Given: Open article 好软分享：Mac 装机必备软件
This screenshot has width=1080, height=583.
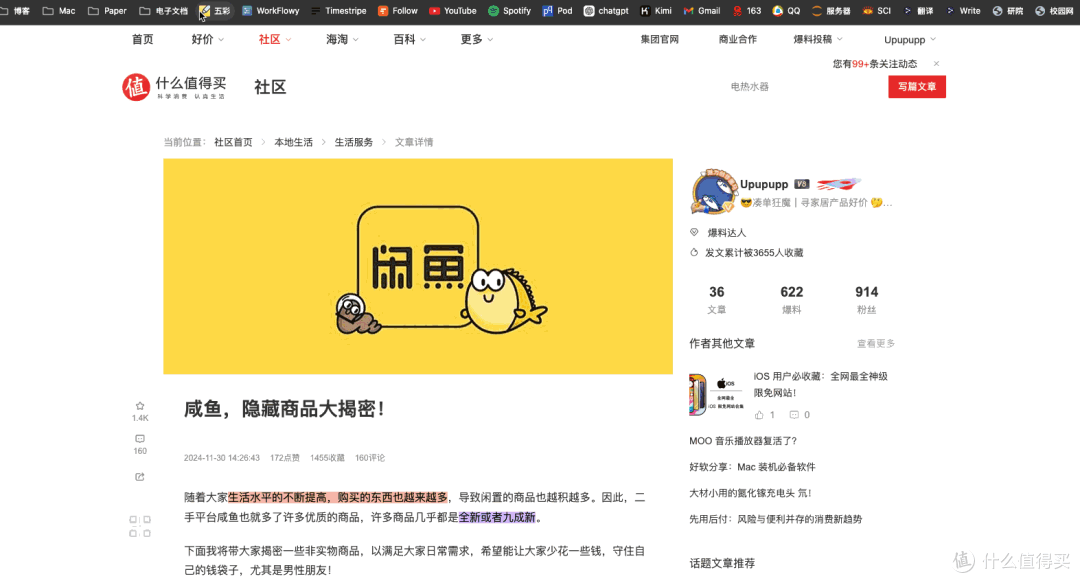Looking at the screenshot, I should point(752,467).
